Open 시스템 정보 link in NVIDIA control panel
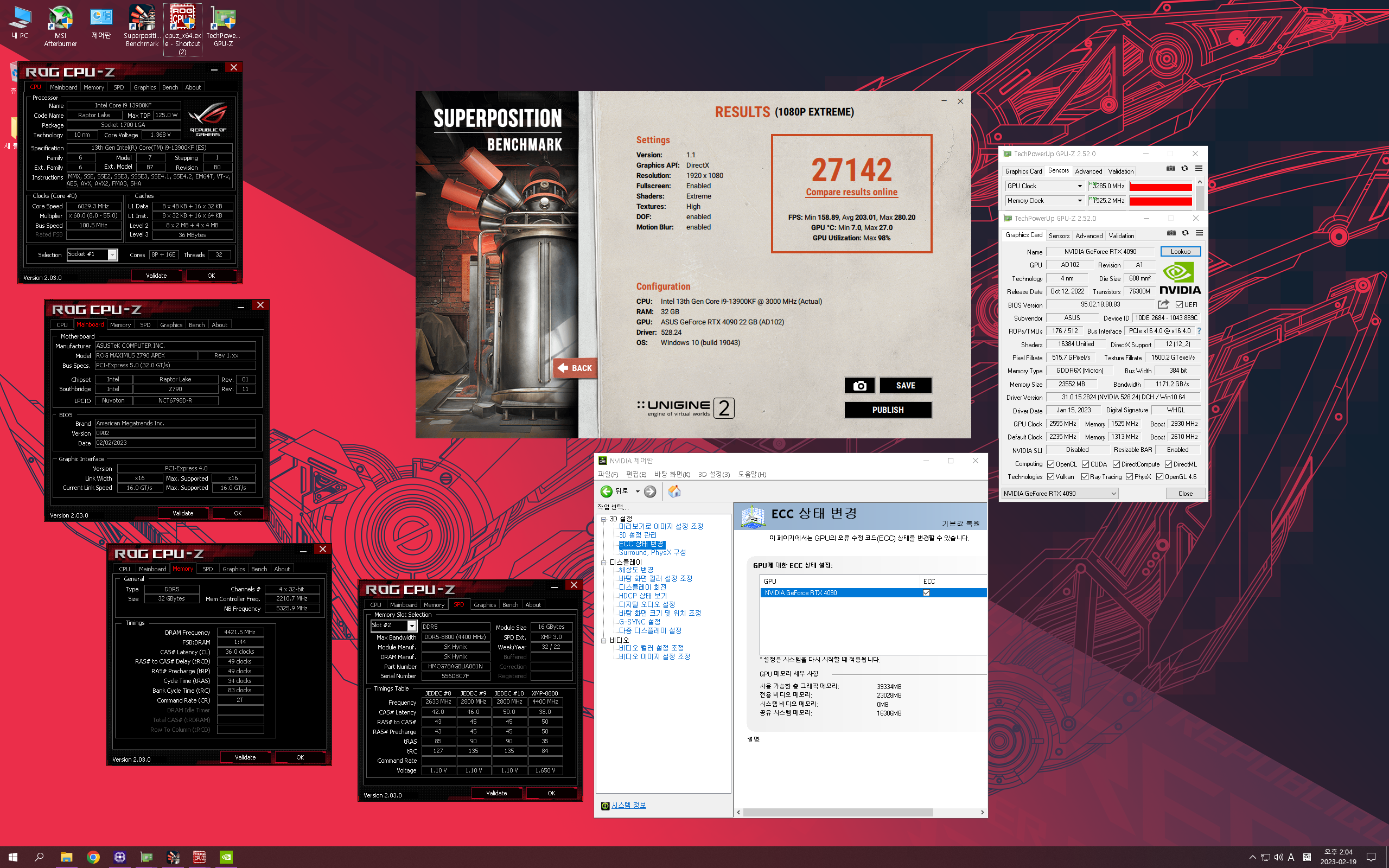1389x868 pixels. pos(628,806)
